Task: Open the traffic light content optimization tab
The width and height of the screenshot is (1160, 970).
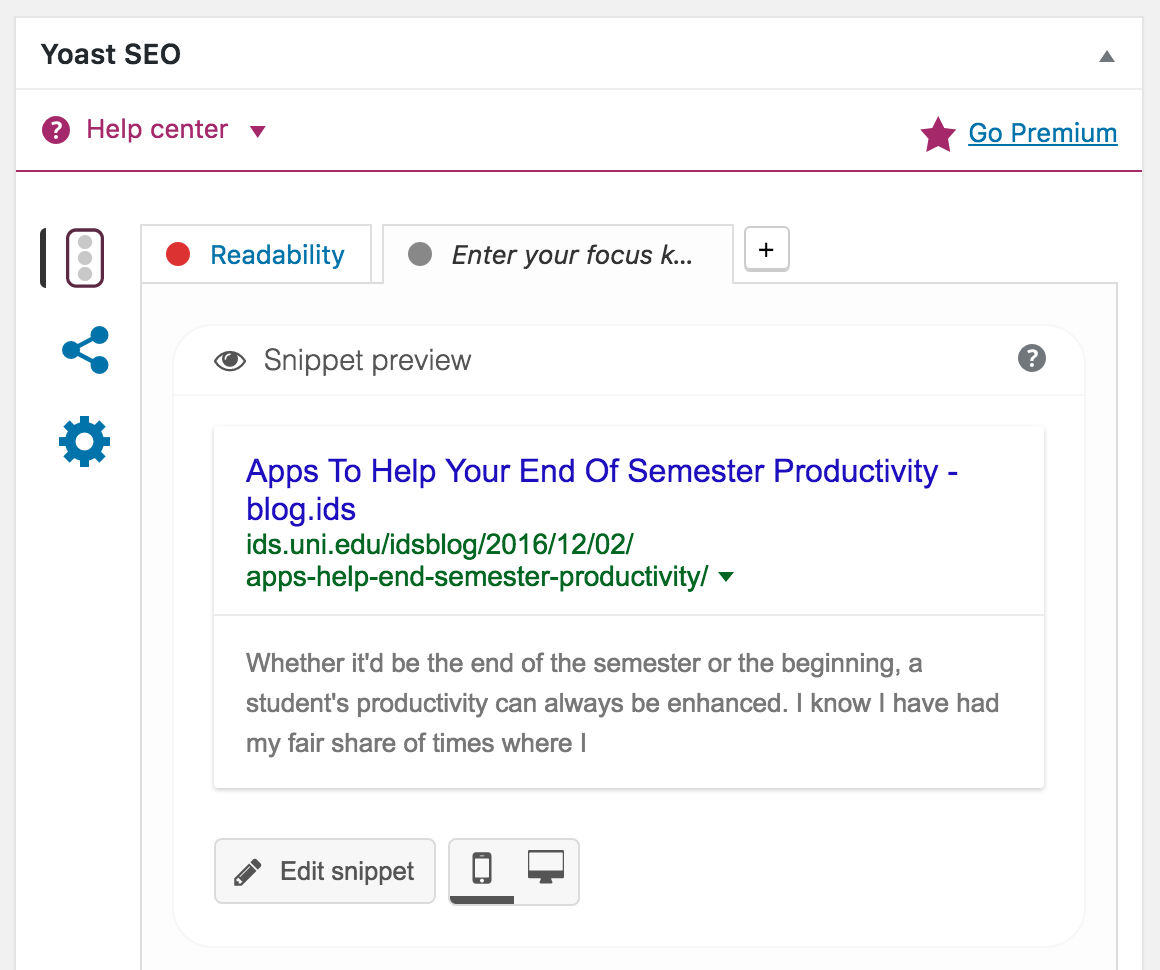Action: 85,258
